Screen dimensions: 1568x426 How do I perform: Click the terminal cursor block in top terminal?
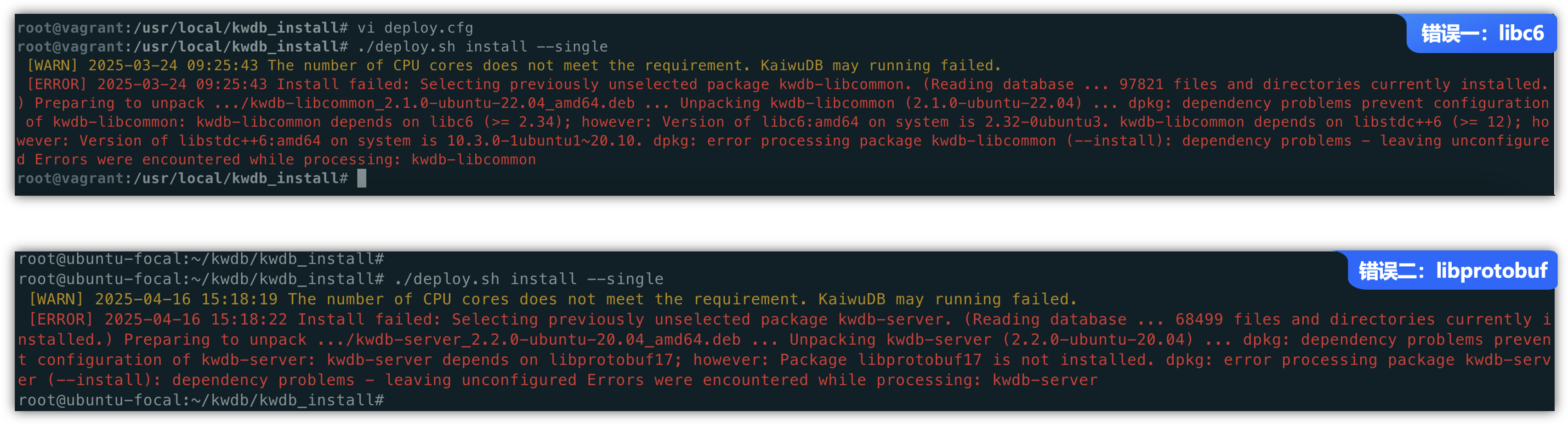coord(362,178)
